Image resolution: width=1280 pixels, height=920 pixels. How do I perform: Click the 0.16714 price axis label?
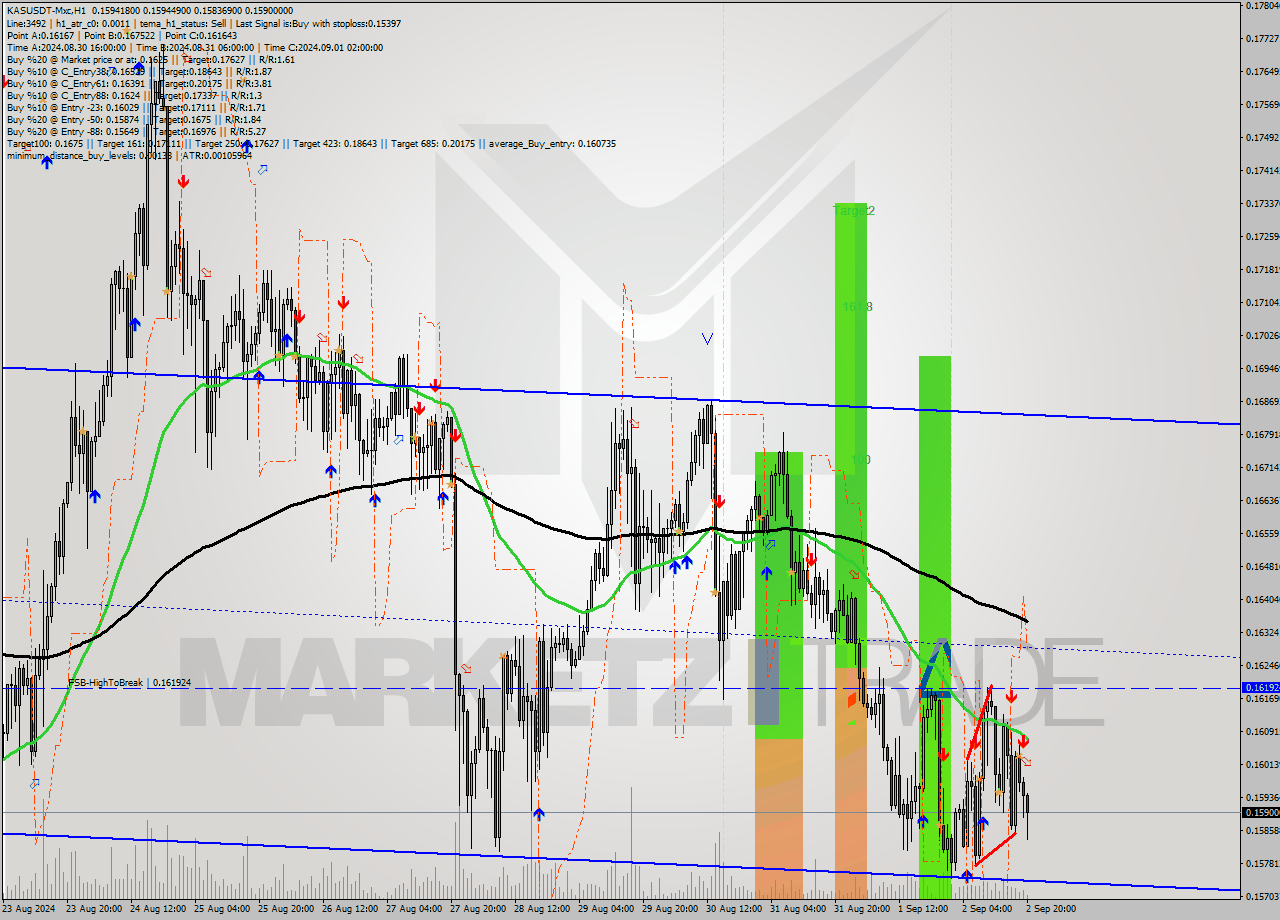[x=1262, y=468]
